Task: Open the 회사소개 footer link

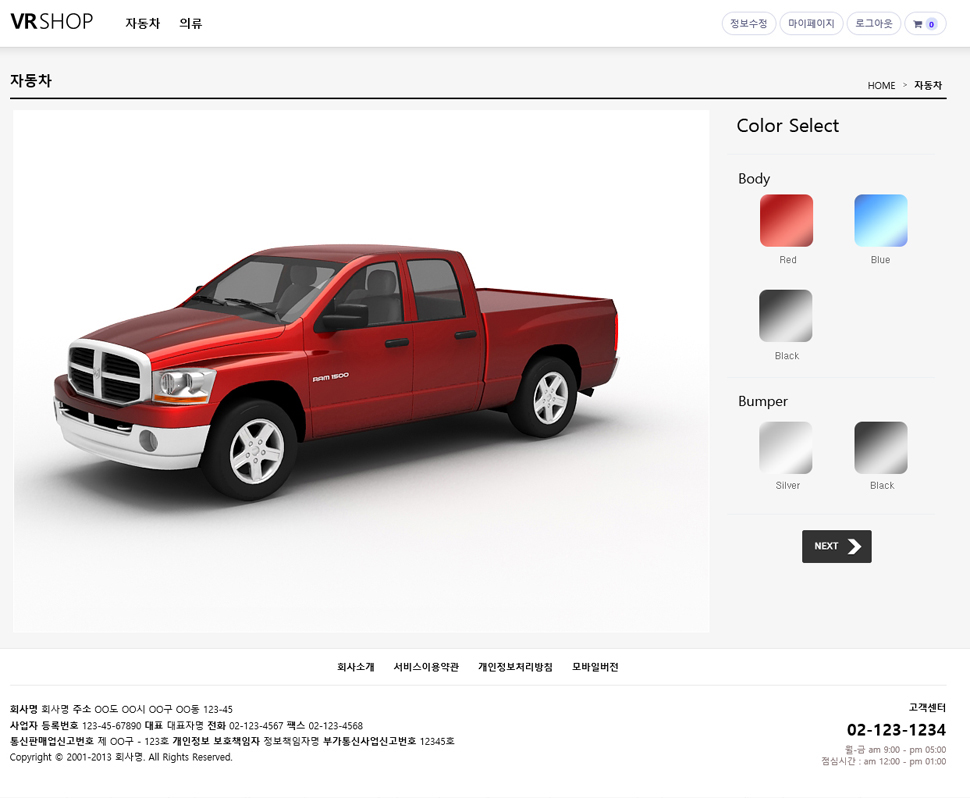Action: point(355,667)
